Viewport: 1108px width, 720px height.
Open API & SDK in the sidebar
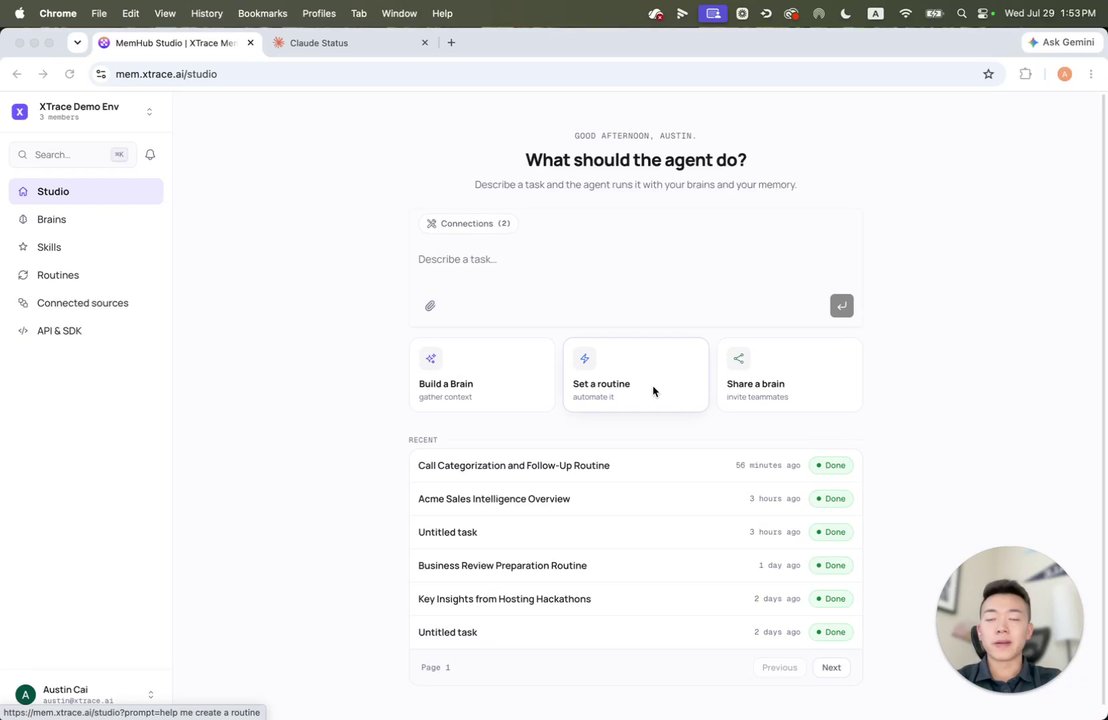86,331
